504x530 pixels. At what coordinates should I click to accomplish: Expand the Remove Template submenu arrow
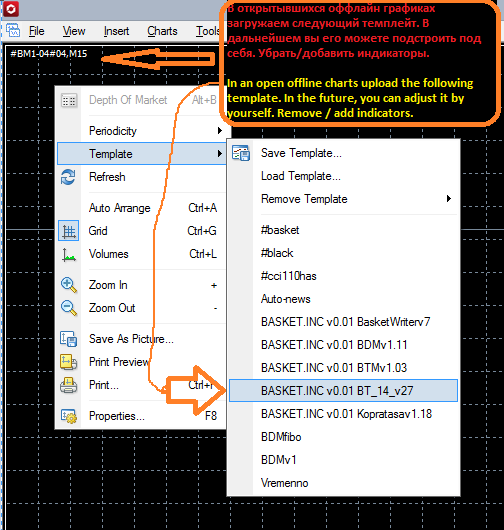pos(449,198)
